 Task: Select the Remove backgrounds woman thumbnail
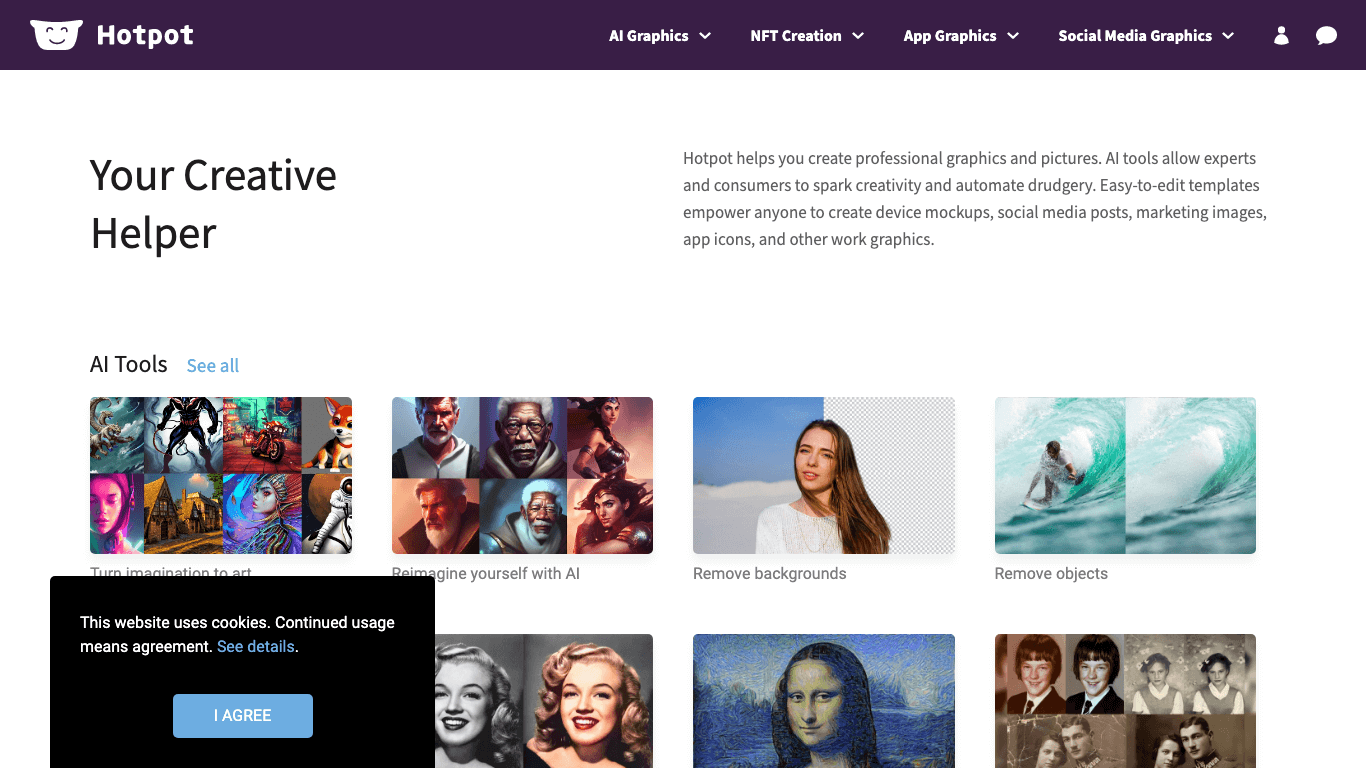point(823,475)
